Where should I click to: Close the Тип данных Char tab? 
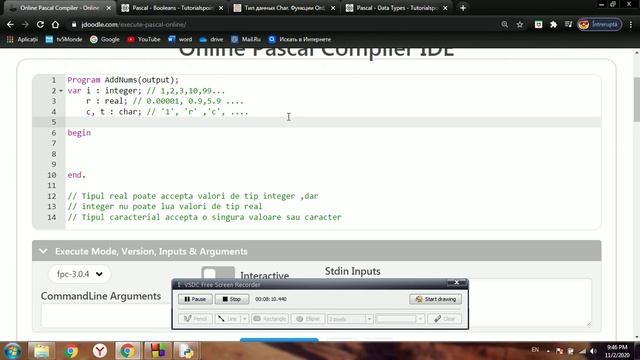(x=333, y=8)
